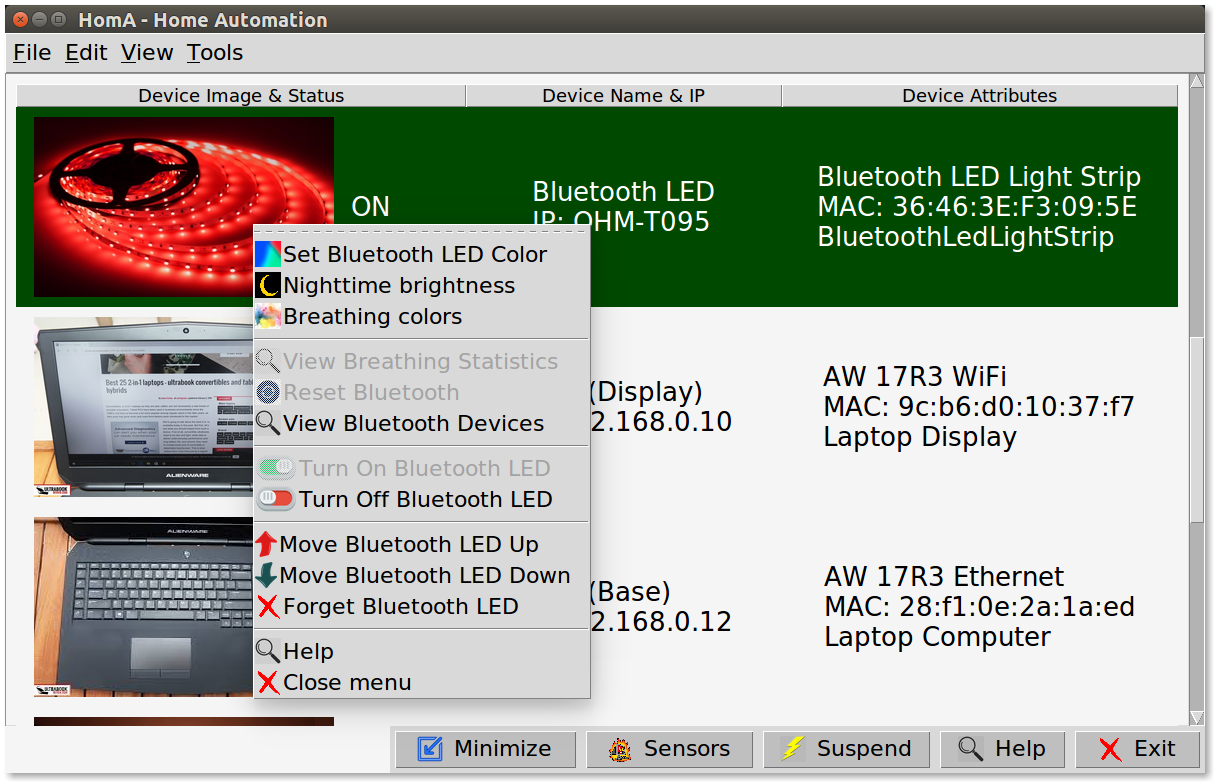Click the Exit button

pos(1138,749)
